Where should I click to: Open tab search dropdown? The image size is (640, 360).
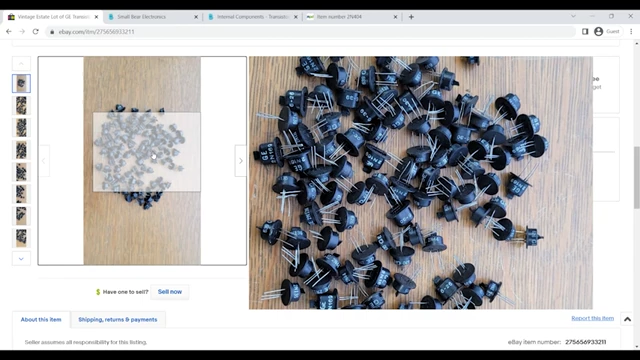[x=573, y=16]
